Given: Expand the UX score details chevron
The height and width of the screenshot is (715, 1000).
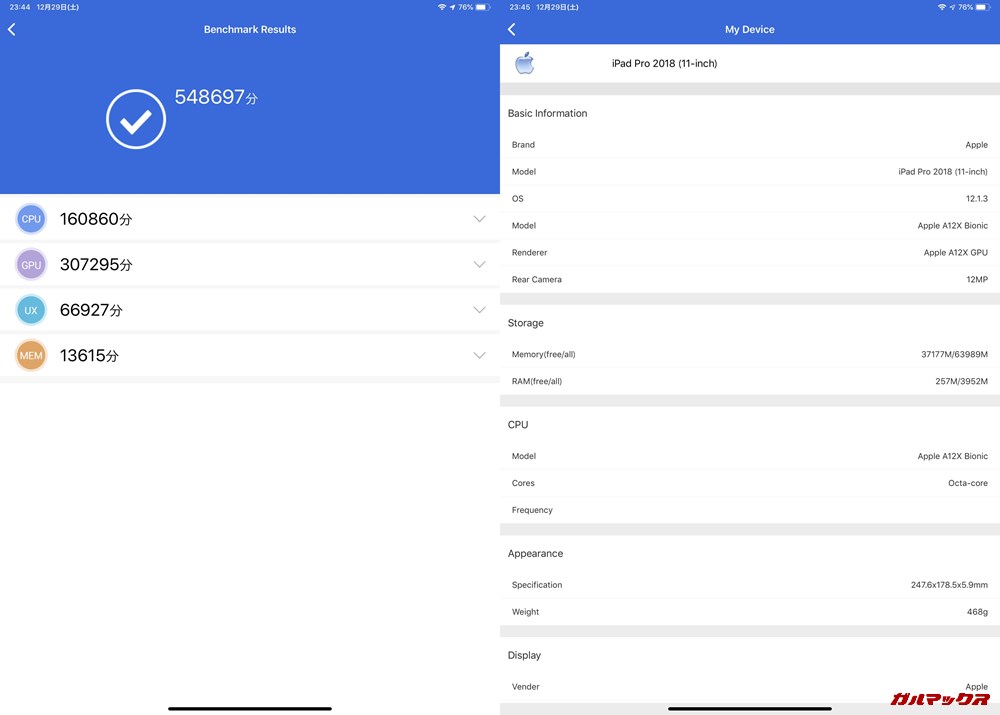Looking at the screenshot, I should tap(479, 310).
